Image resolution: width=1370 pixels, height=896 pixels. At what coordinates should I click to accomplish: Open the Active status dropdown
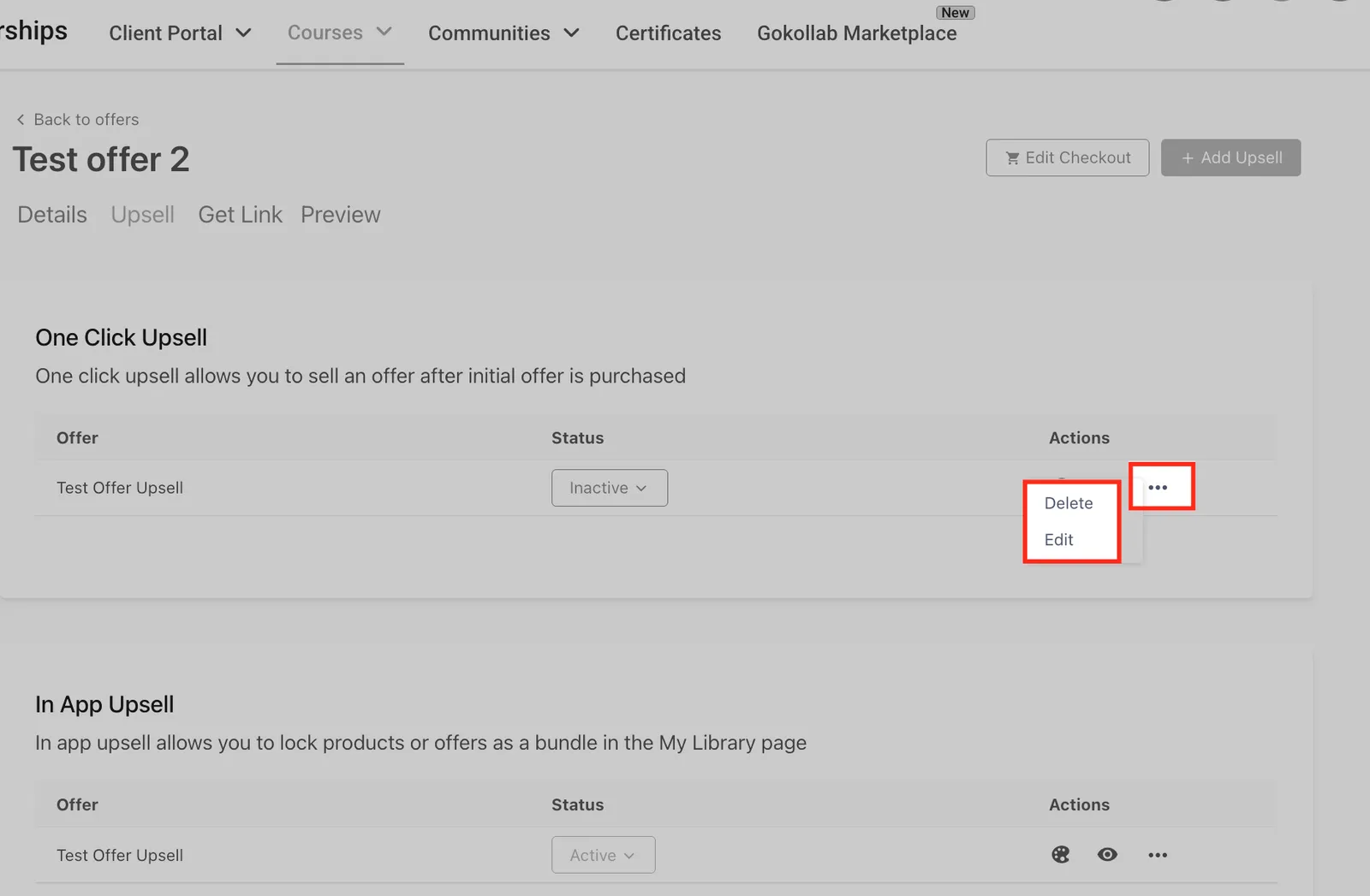click(x=603, y=855)
